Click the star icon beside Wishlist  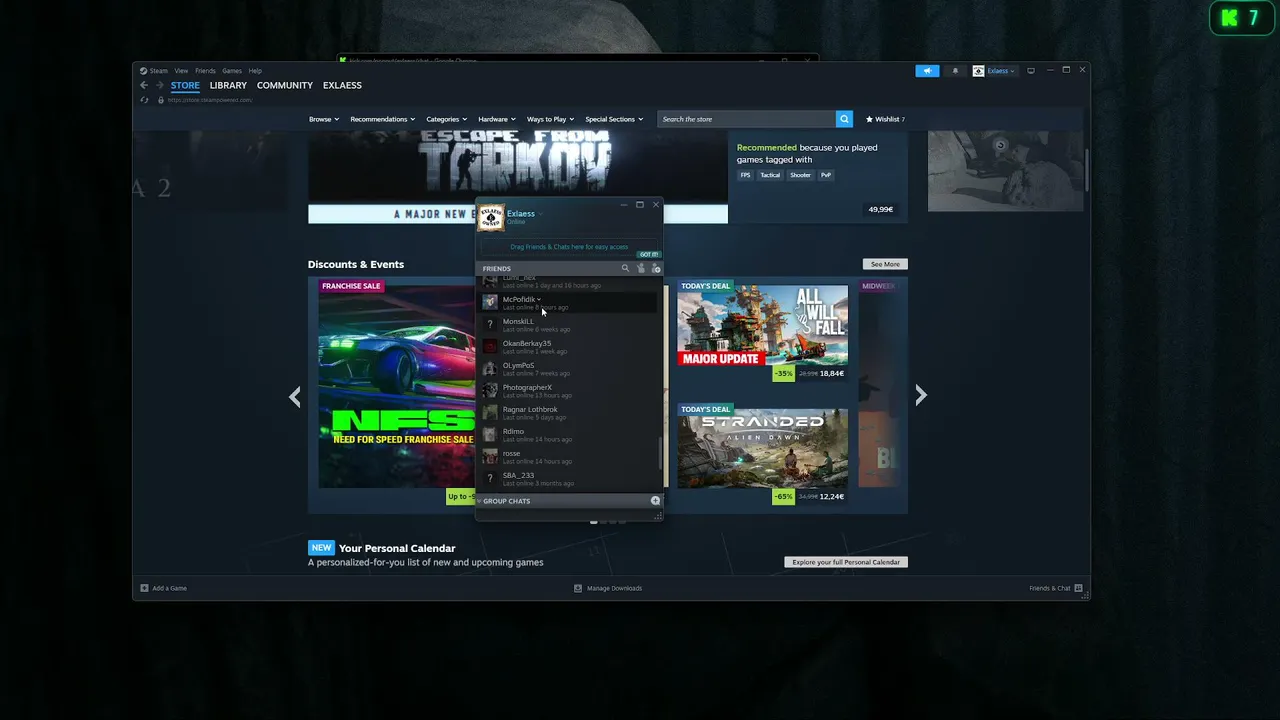click(x=869, y=119)
